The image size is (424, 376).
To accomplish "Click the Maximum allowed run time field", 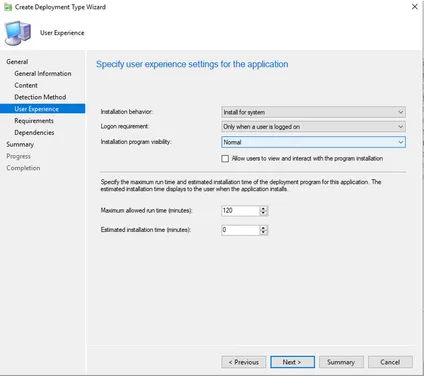I will click(x=240, y=211).
